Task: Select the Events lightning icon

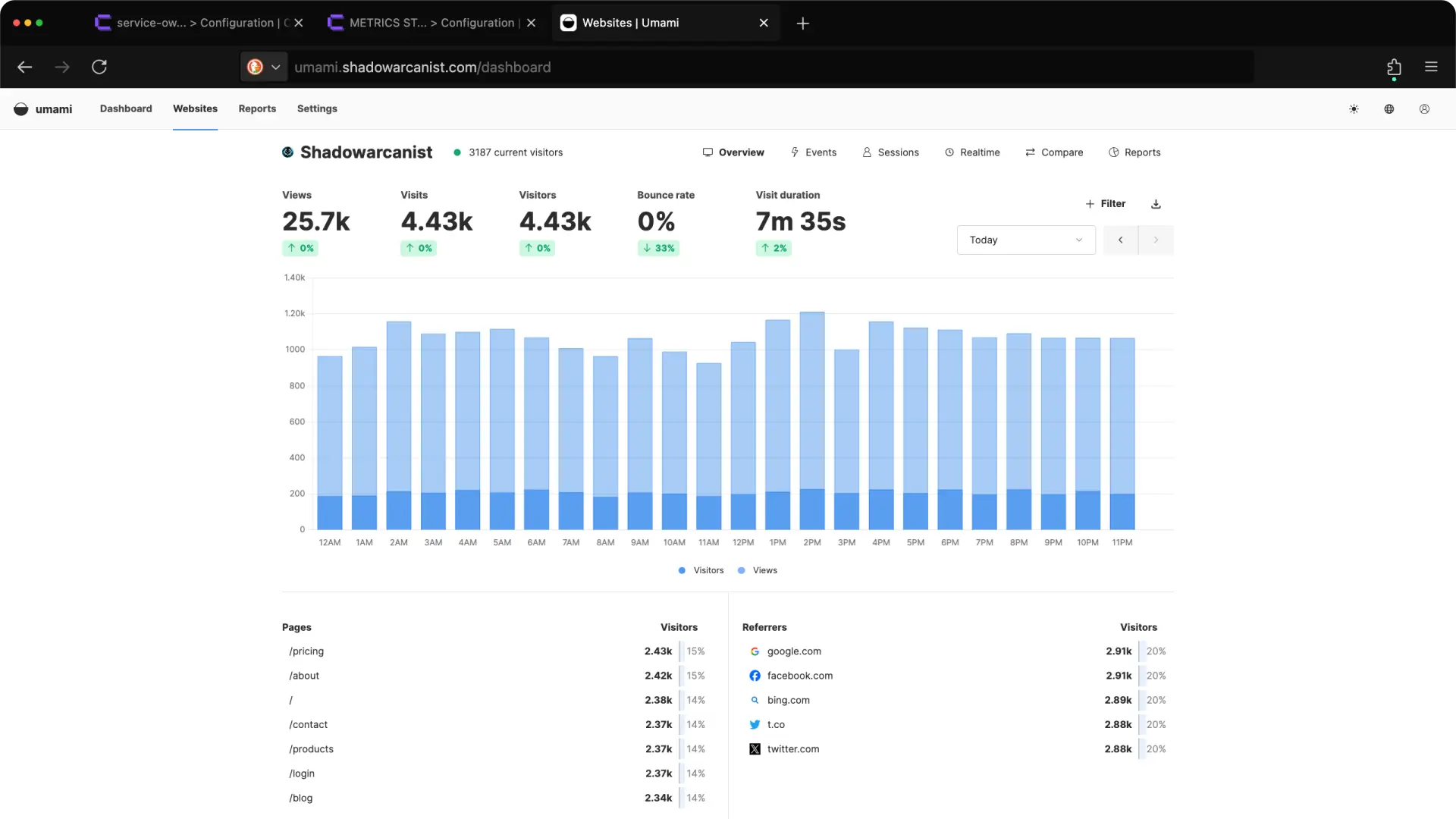Action: pos(795,152)
